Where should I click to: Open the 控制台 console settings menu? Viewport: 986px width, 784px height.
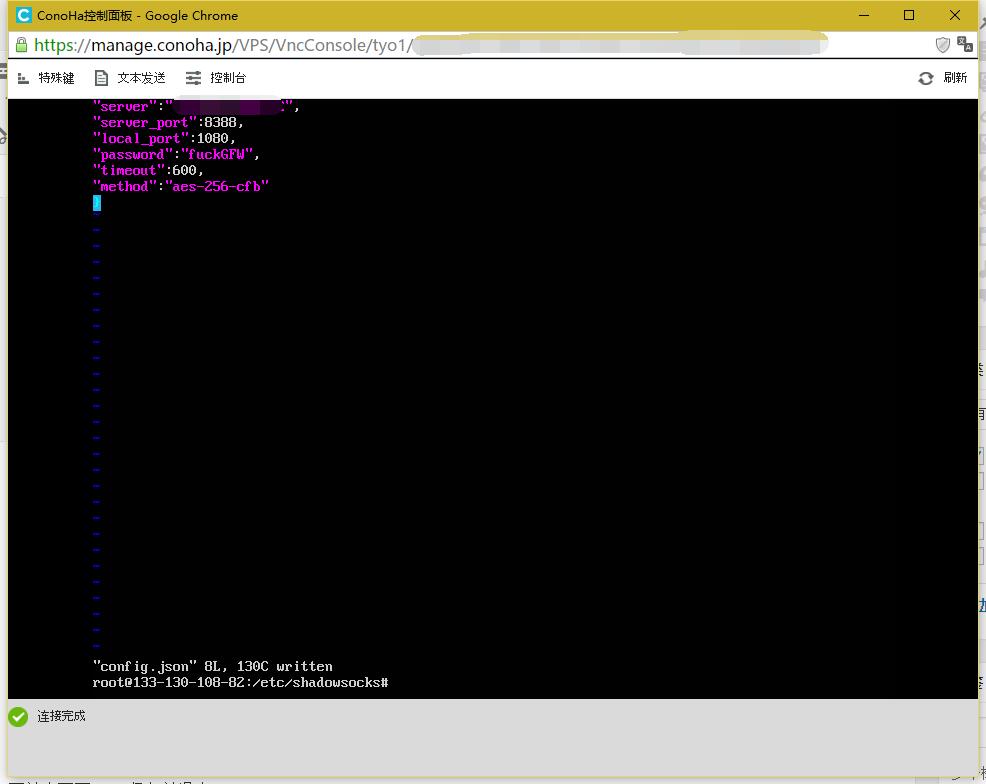pyautogui.click(x=216, y=78)
